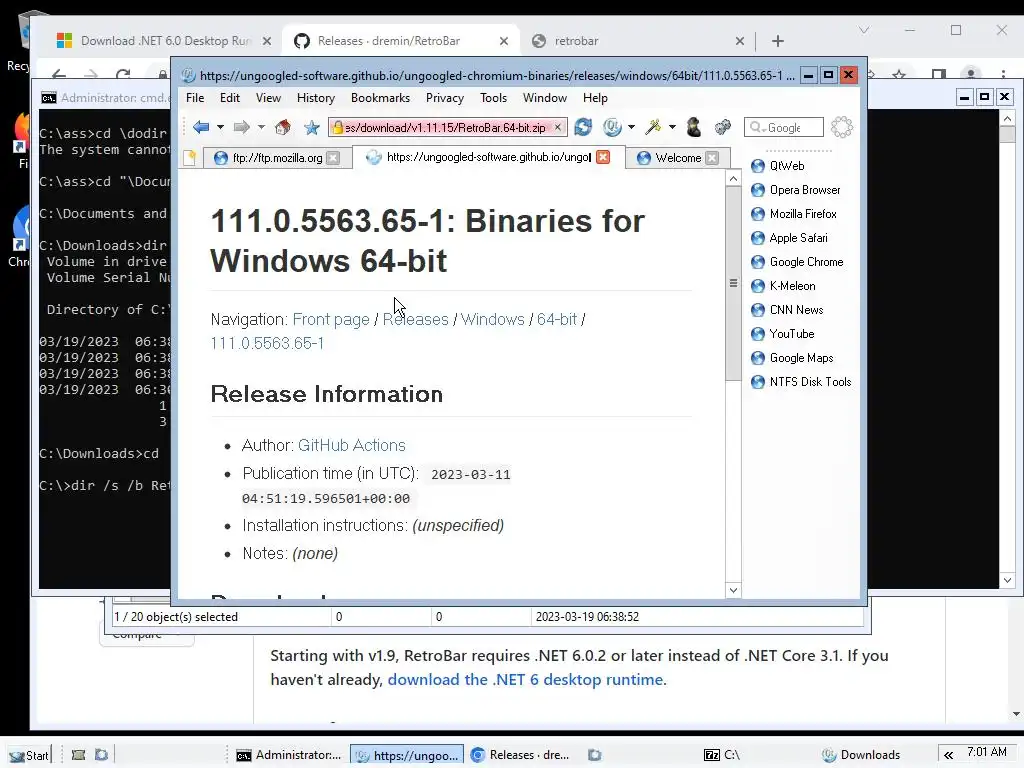Screen dimensions: 1024x768
Task: Expand the back history dropdown arrow
Action: 220,127
